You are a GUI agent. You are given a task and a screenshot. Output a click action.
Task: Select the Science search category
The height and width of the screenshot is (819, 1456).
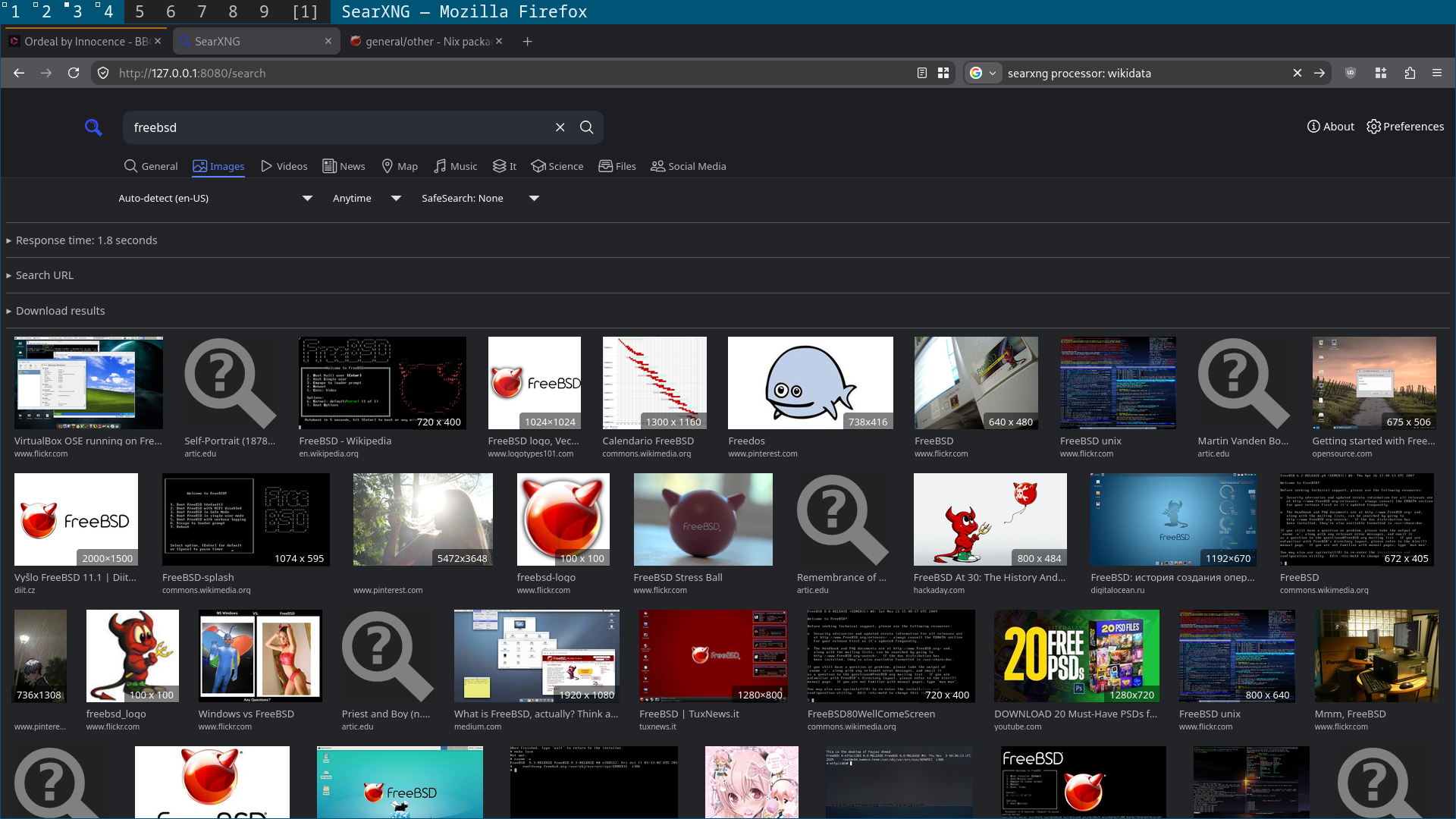557,166
